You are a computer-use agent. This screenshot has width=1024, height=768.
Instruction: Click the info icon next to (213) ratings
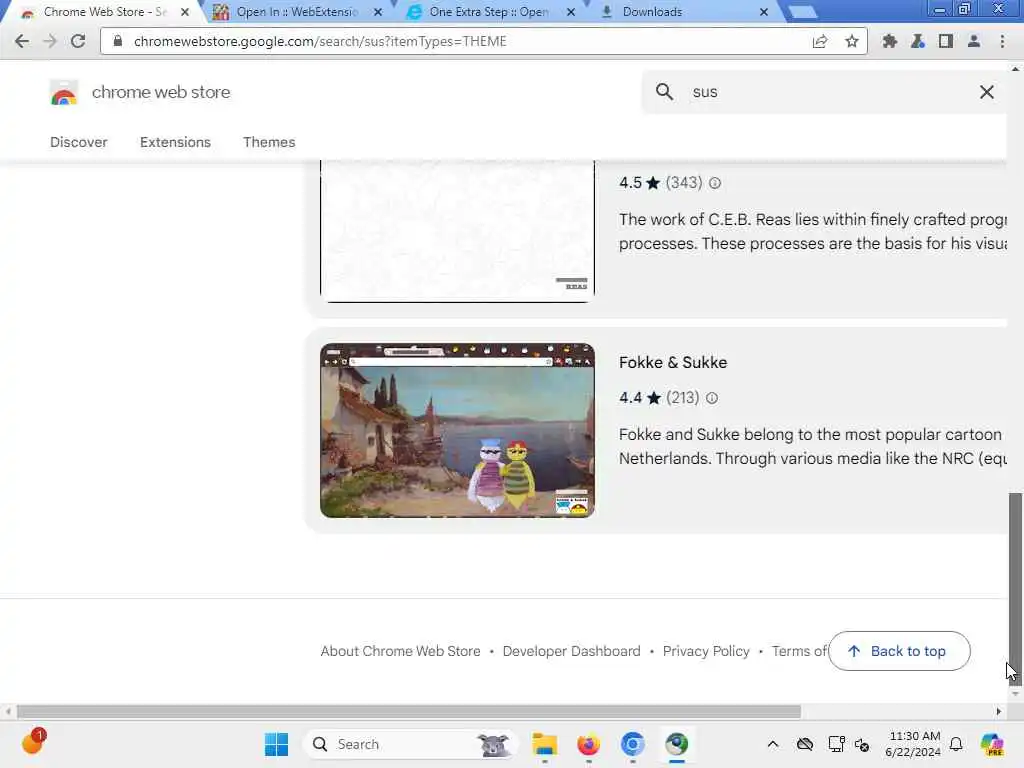(x=712, y=398)
